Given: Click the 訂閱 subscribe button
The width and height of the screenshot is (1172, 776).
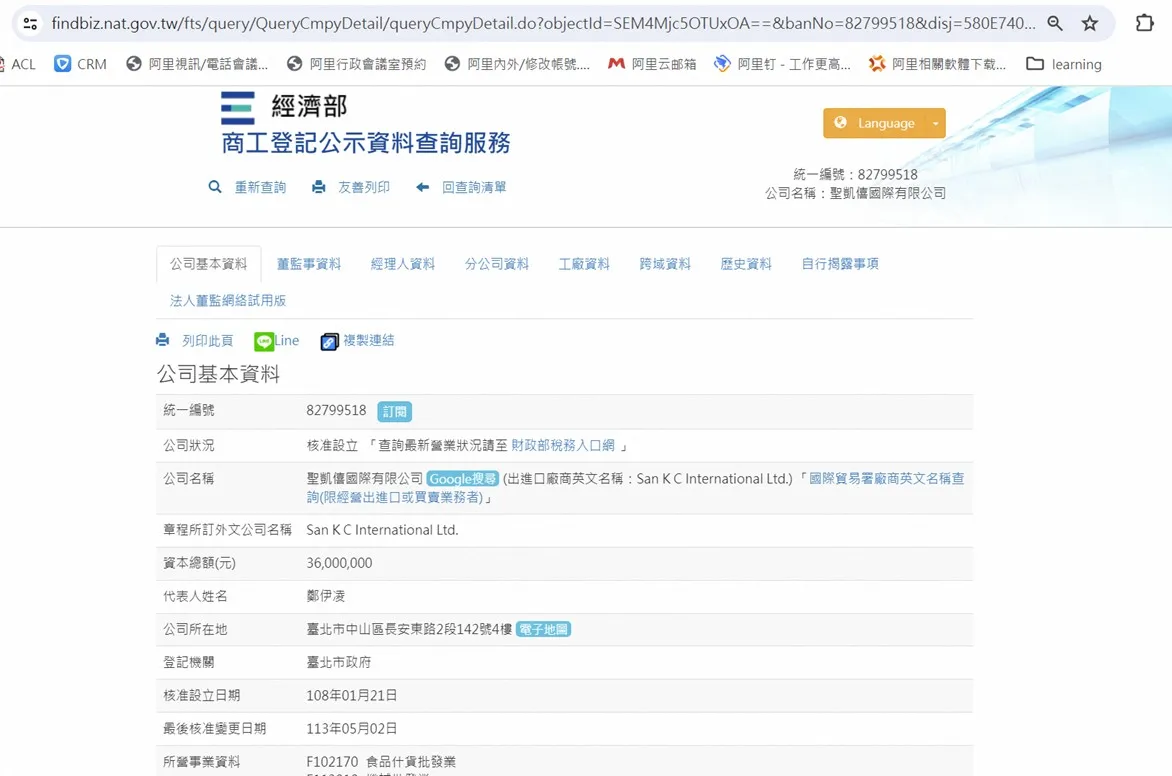Looking at the screenshot, I should [x=394, y=411].
